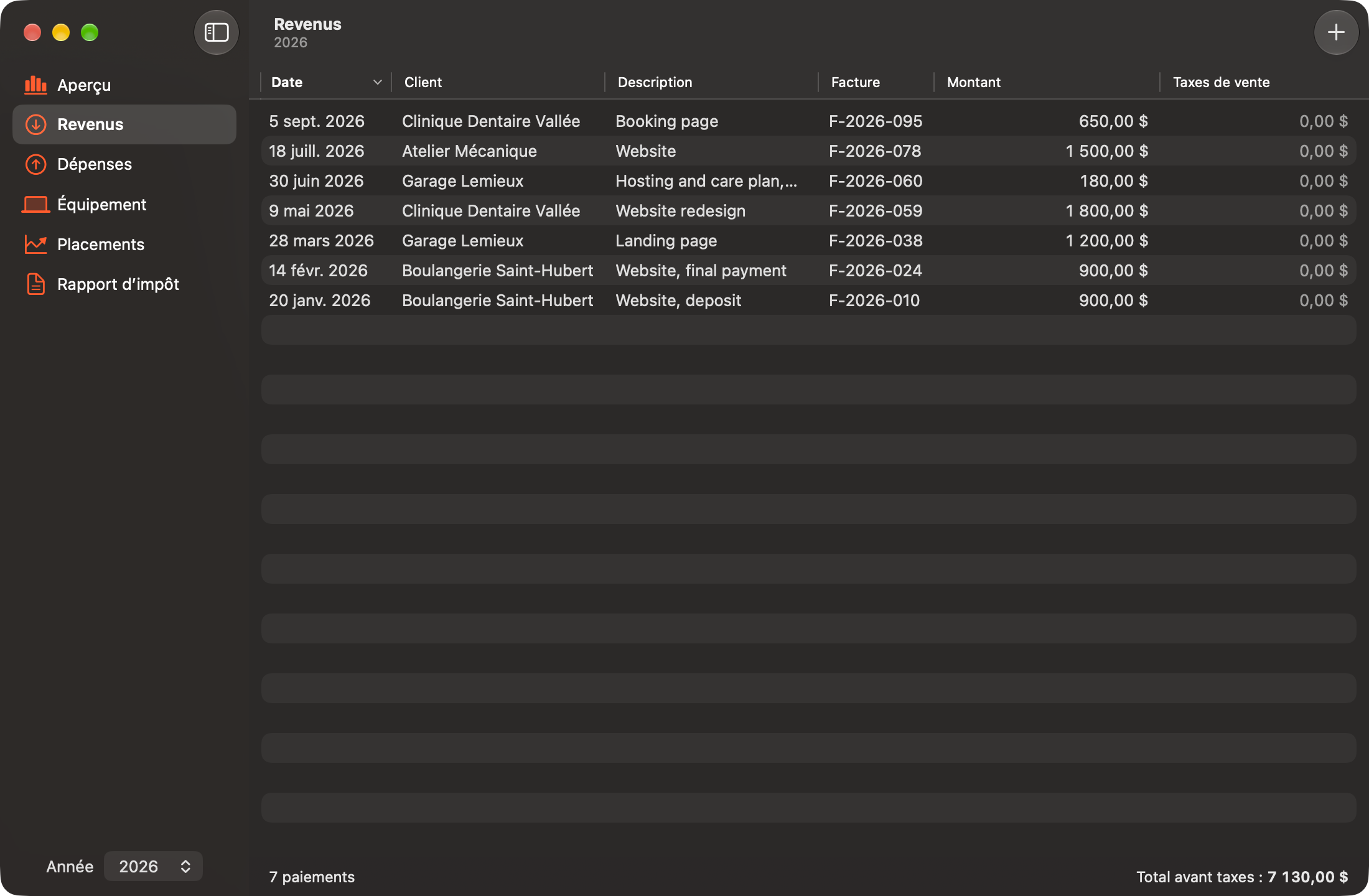Open Rapport d'impôt section
Viewport: 1369px width, 896px height.
[124, 284]
